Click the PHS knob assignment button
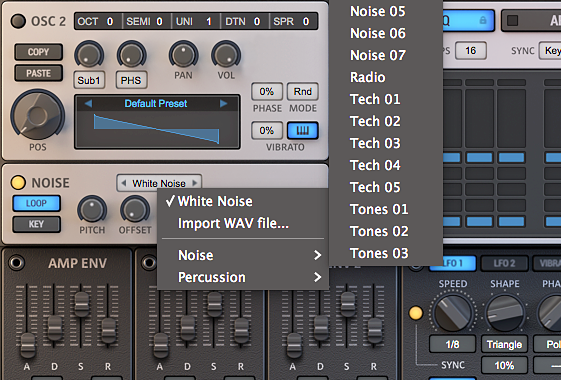The width and height of the screenshot is (561, 380). [131, 80]
